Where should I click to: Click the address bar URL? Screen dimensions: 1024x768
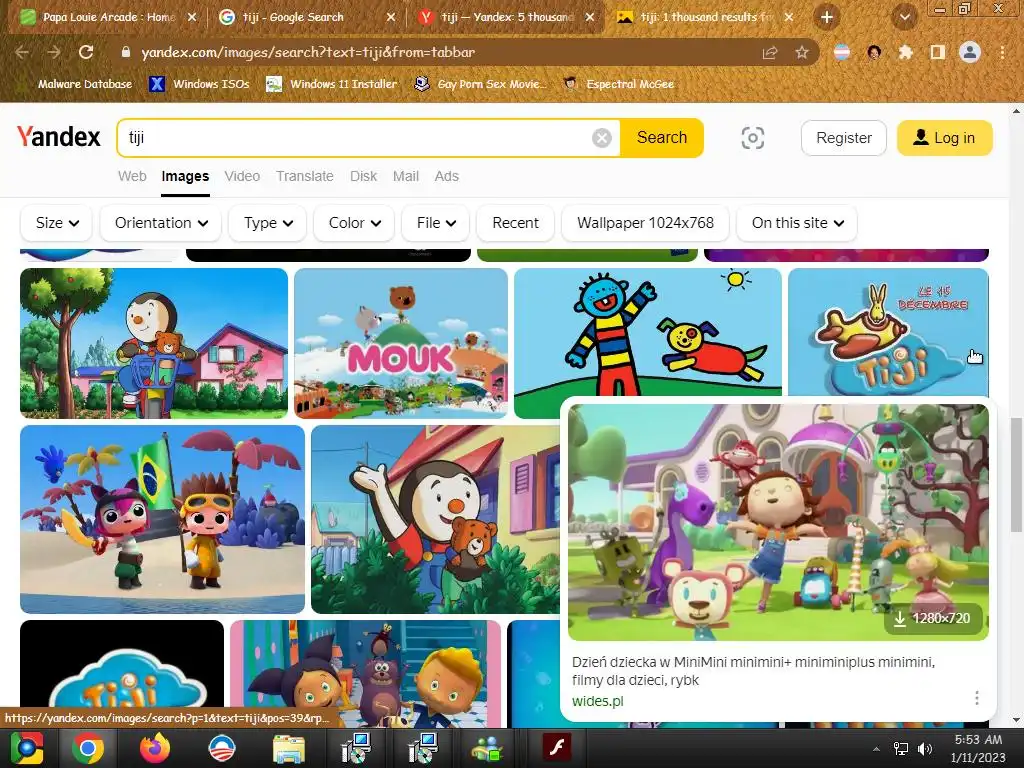pyautogui.click(x=308, y=52)
